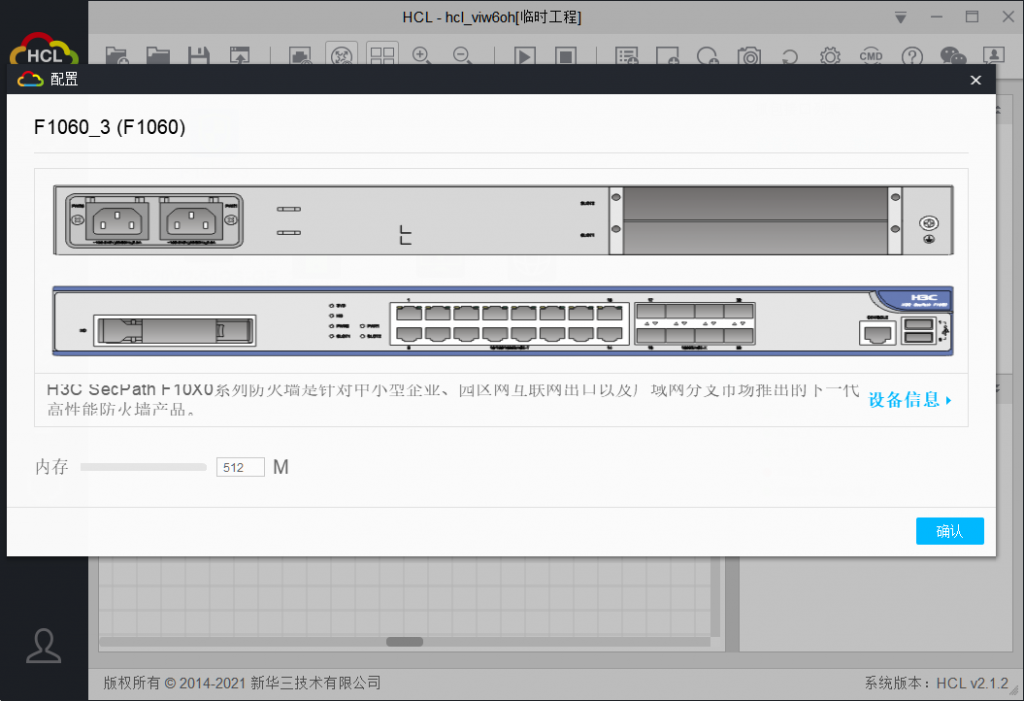Click the 版权所有 copyright text in status bar
The image size is (1024, 701).
point(242,683)
